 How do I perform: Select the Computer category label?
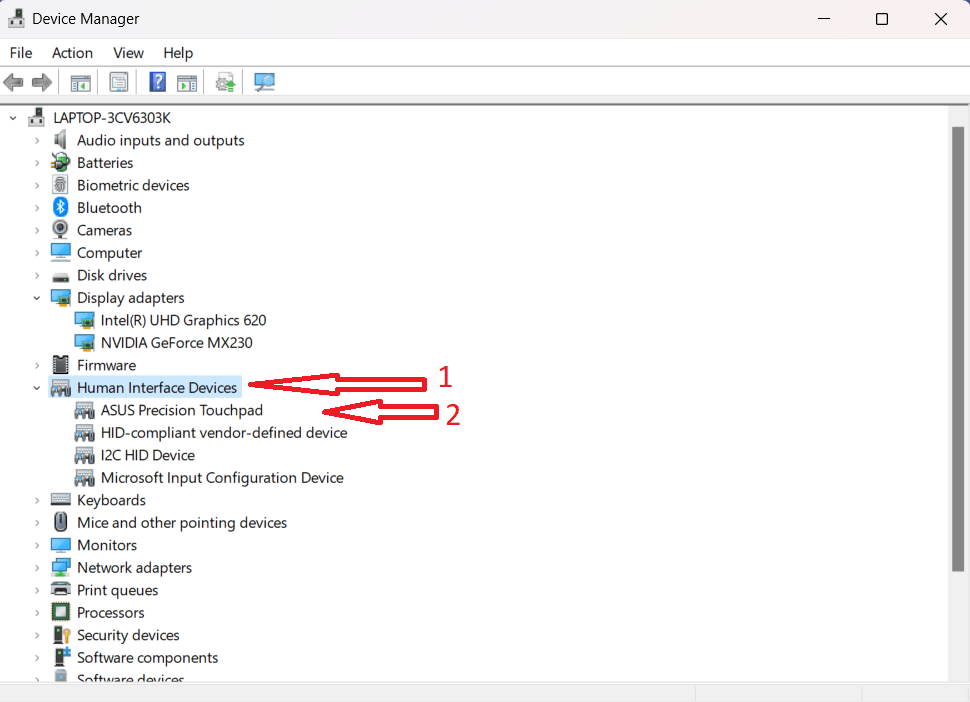coord(109,253)
